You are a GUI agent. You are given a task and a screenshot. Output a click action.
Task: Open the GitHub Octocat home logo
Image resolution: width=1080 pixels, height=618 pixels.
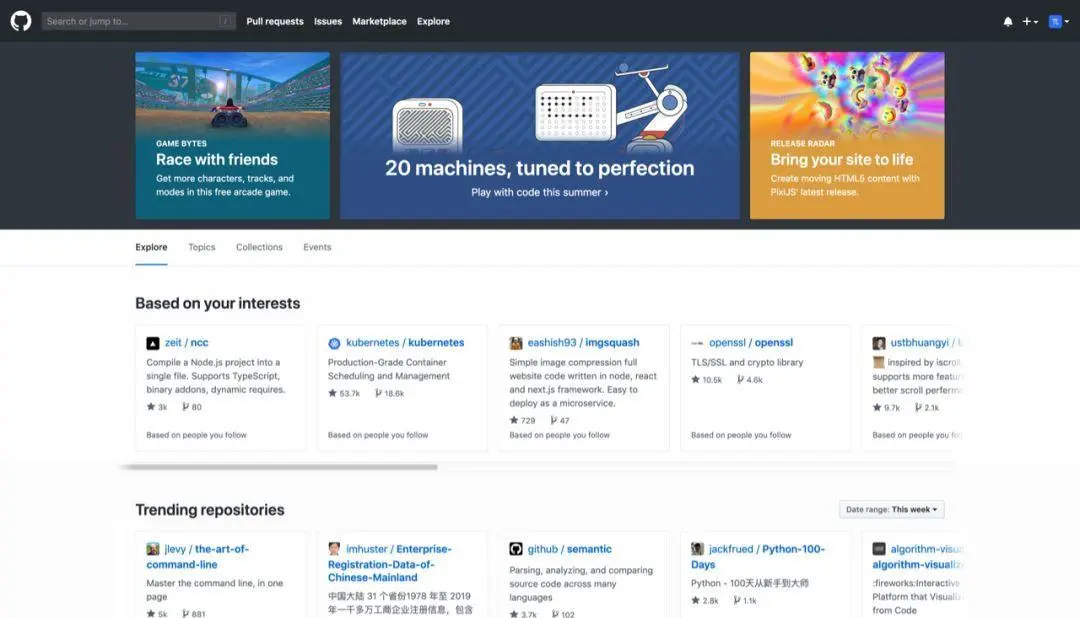click(21, 21)
